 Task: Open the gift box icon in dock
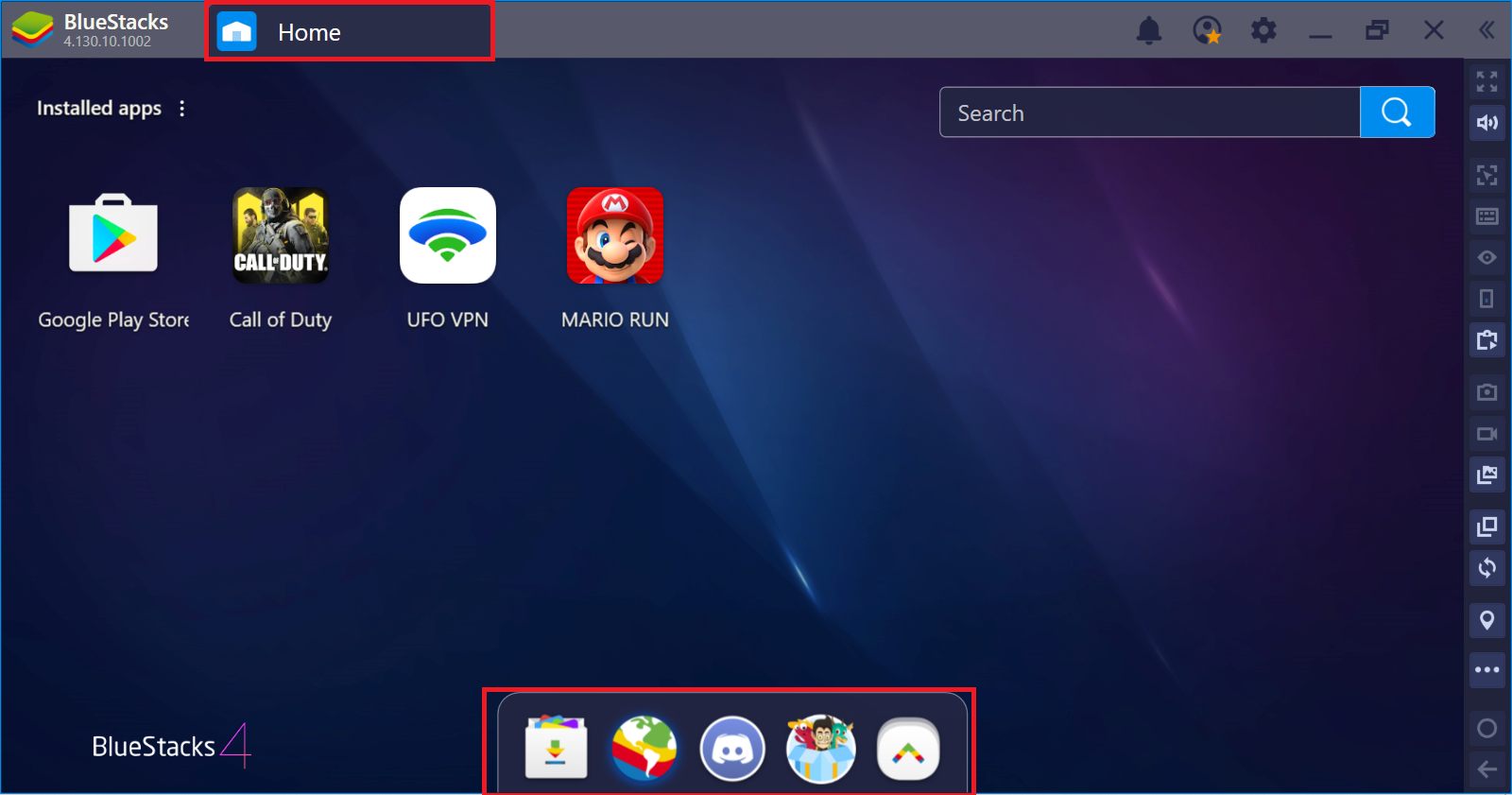pos(820,748)
